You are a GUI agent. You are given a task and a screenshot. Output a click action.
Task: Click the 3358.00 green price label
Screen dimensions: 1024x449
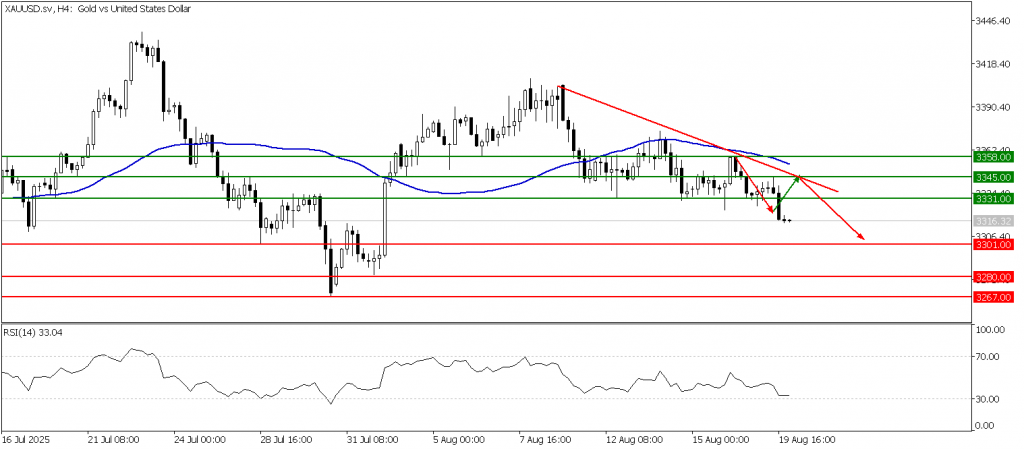[x=993, y=157]
